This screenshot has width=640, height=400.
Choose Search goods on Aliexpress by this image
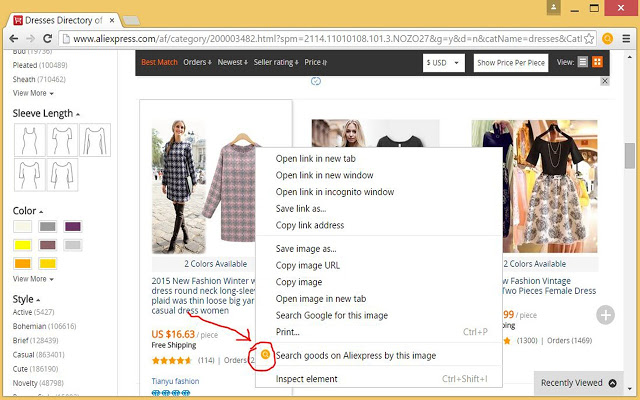pos(355,355)
